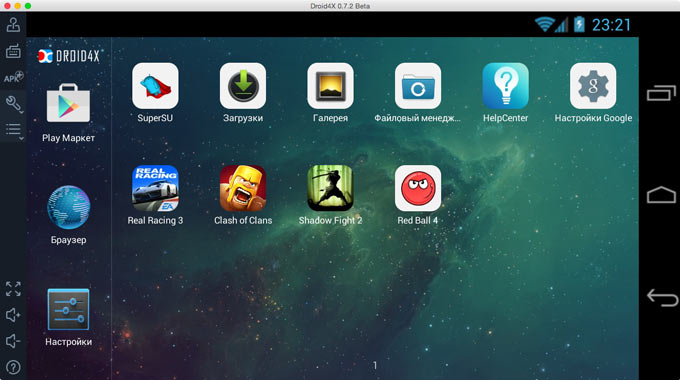Tap the Android recent apps button
This screenshot has height=380, width=680.
(661, 93)
